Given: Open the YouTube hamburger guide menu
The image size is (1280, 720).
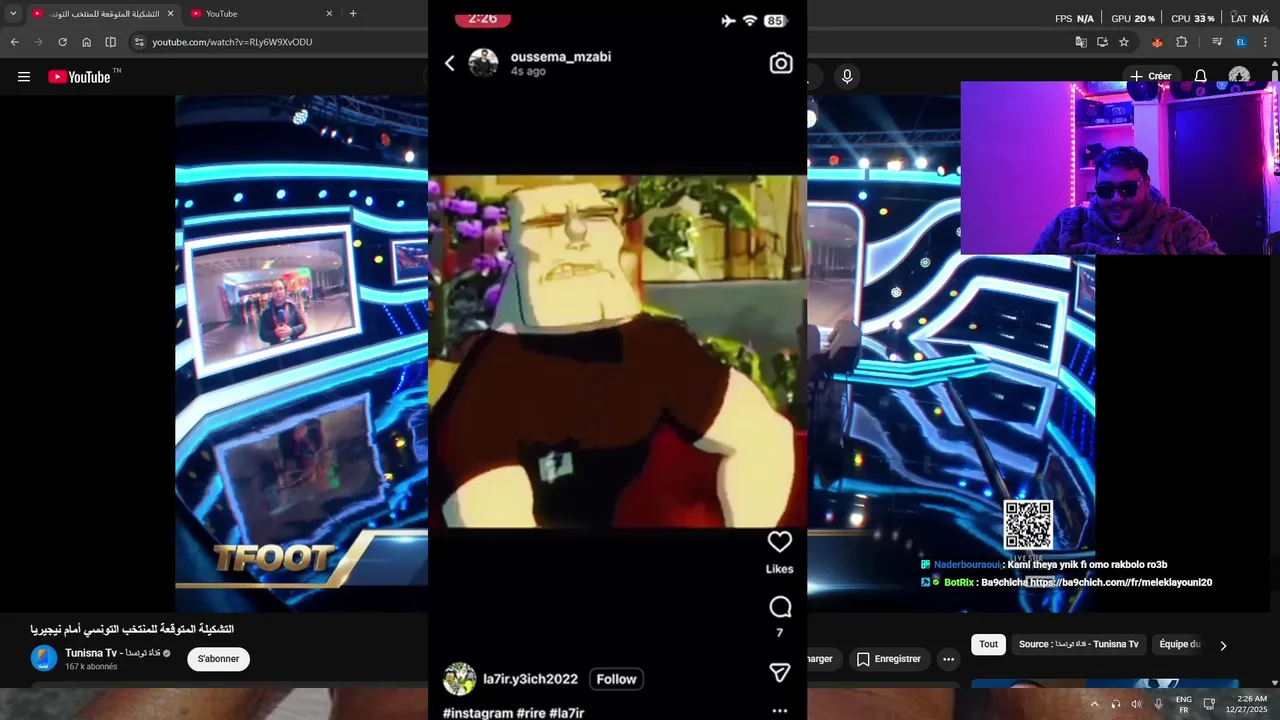Looking at the screenshot, I should 24,77.
